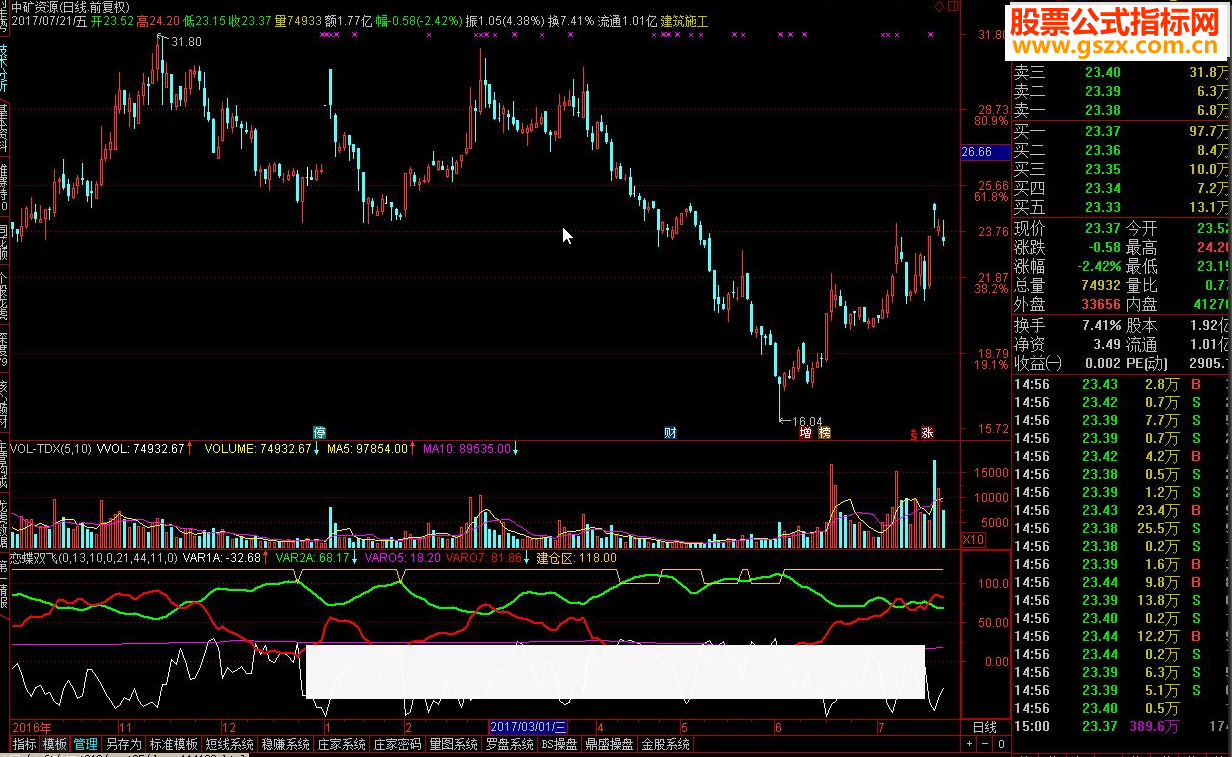Click the 另存为 tab

123,744
